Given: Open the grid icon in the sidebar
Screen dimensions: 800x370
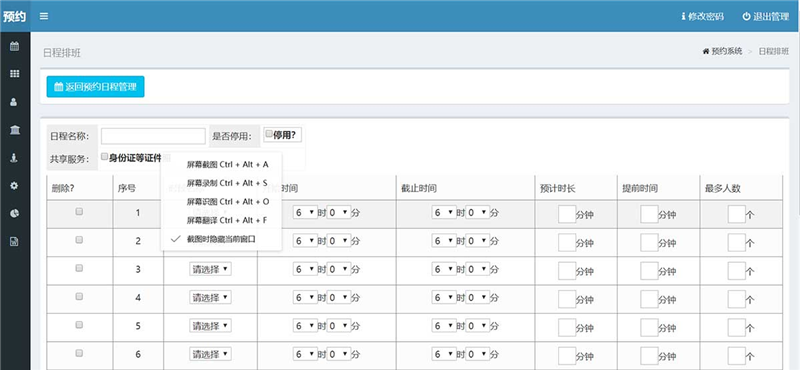Looking at the screenshot, I should click(14, 74).
